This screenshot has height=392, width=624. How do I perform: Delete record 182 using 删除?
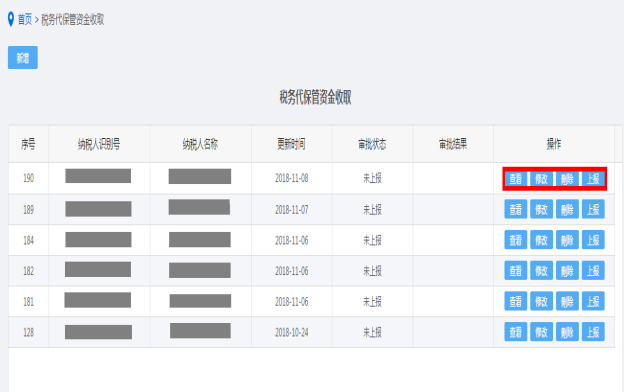point(567,271)
